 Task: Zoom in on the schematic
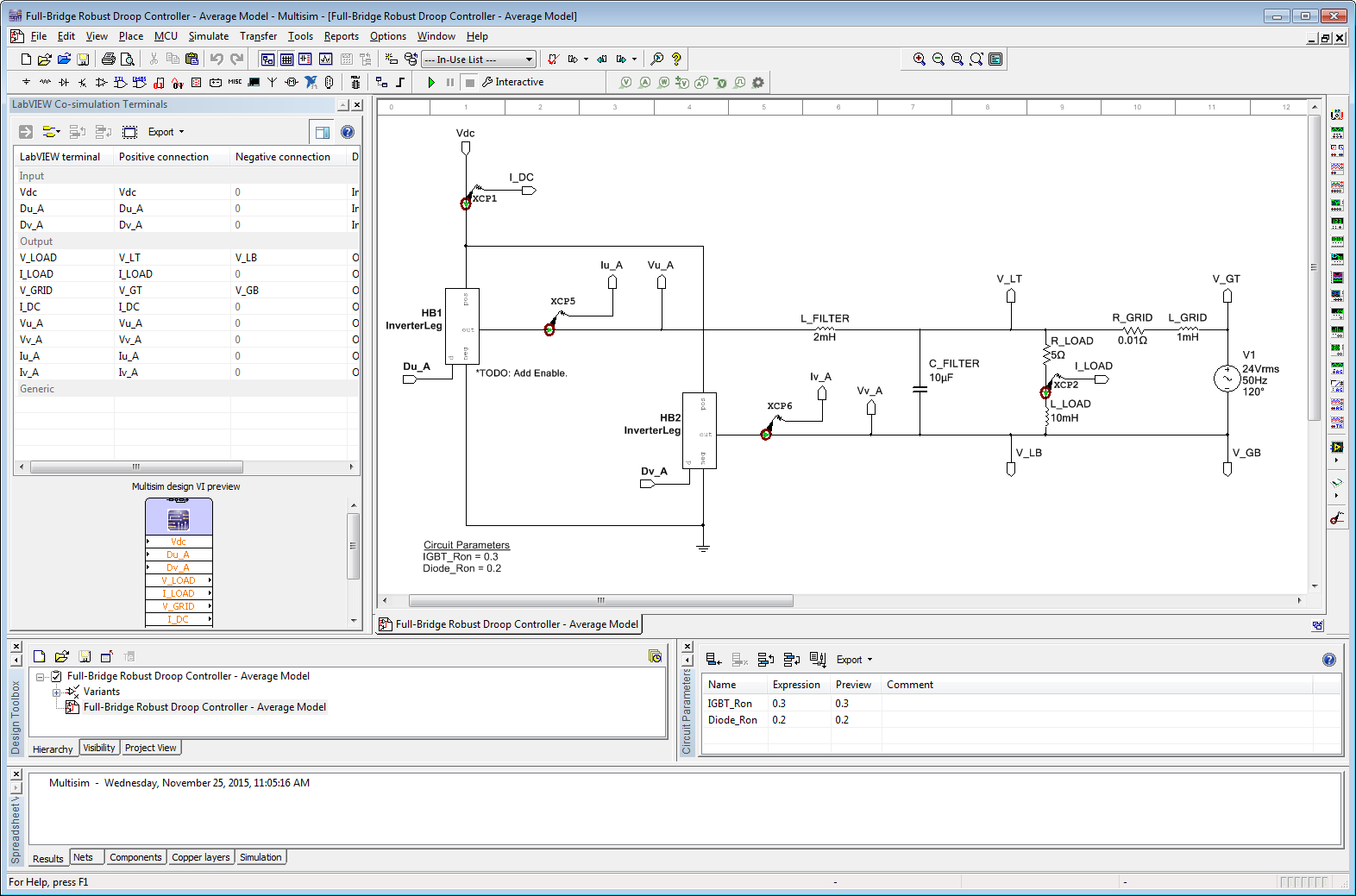click(920, 60)
